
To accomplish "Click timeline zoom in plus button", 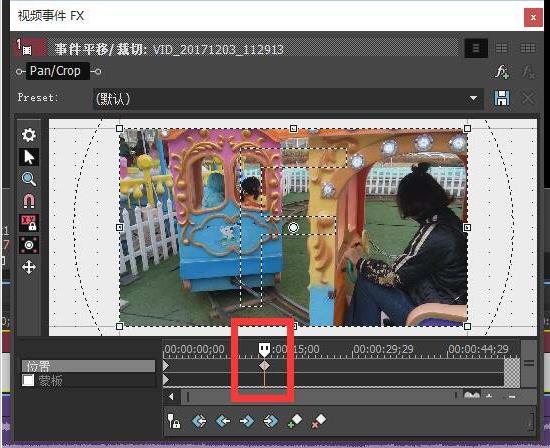I will [489, 397].
